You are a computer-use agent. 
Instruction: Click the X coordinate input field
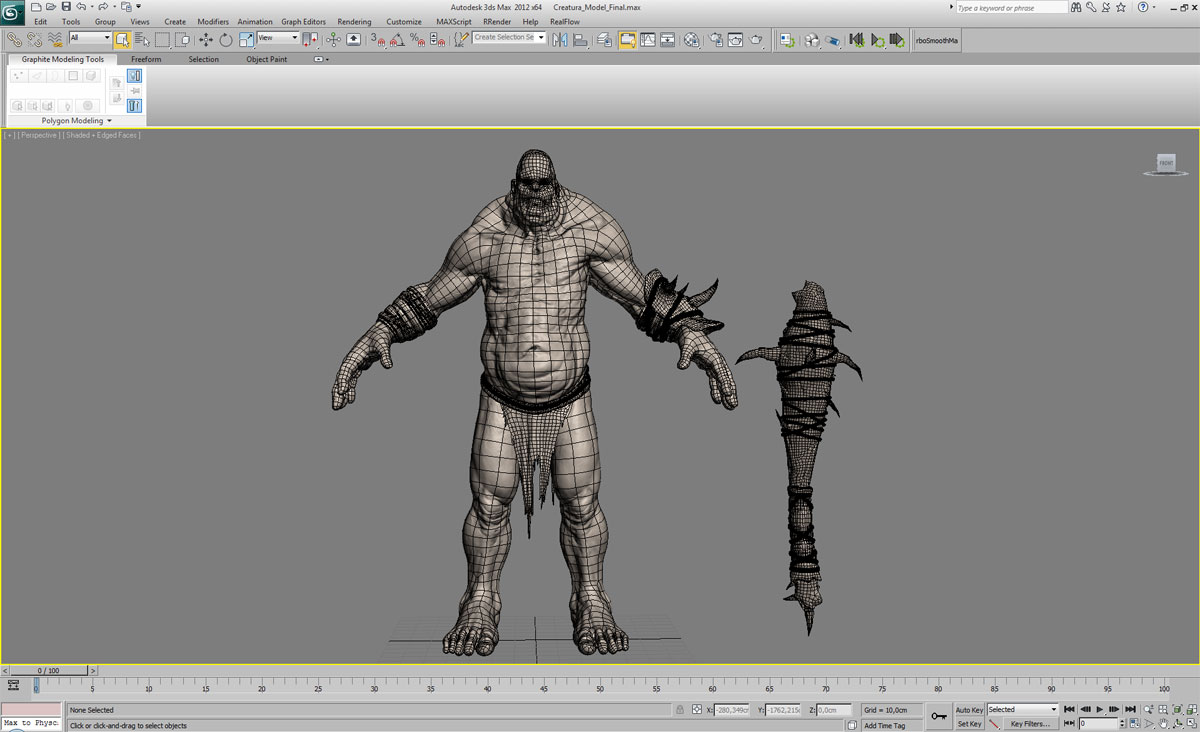731,710
